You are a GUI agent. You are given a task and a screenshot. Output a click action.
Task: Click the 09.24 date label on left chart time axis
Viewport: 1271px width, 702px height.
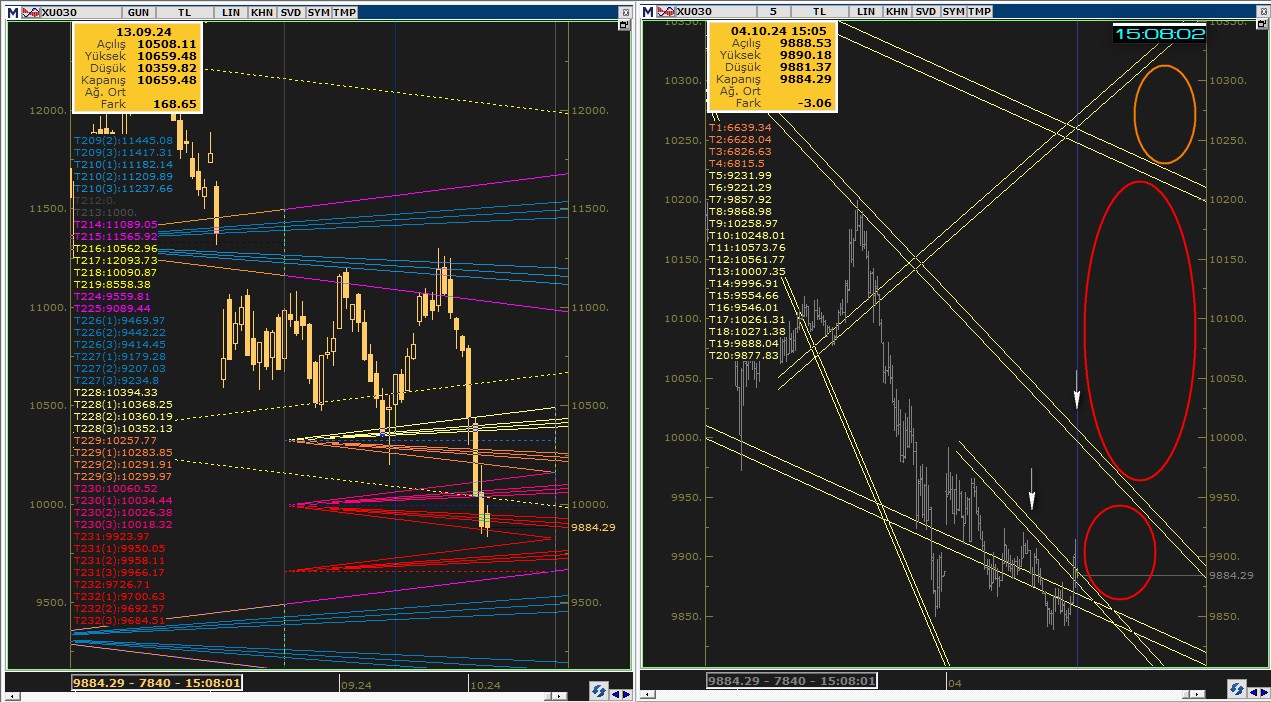(356, 685)
